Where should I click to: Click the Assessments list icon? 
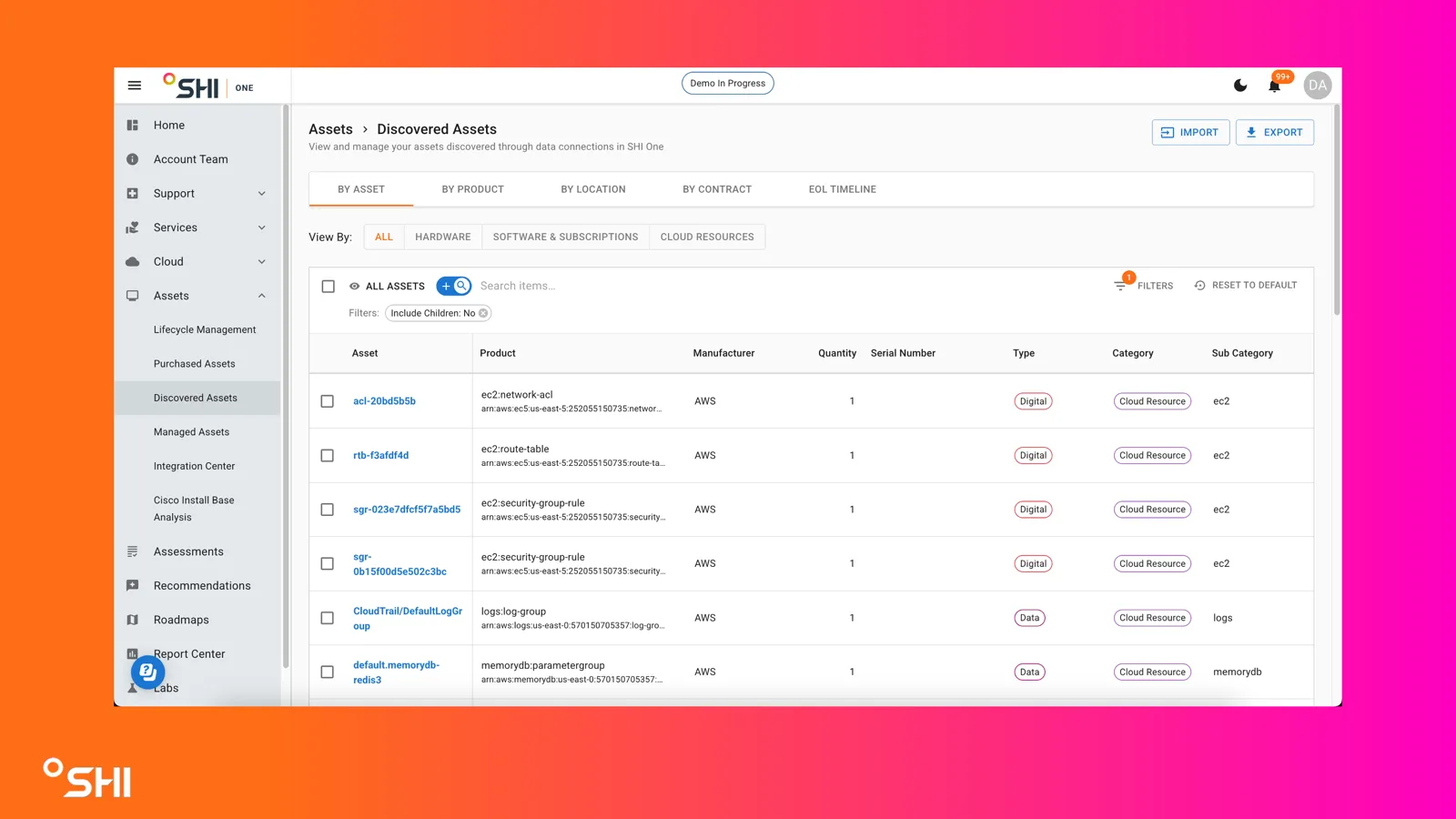pos(133,551)
